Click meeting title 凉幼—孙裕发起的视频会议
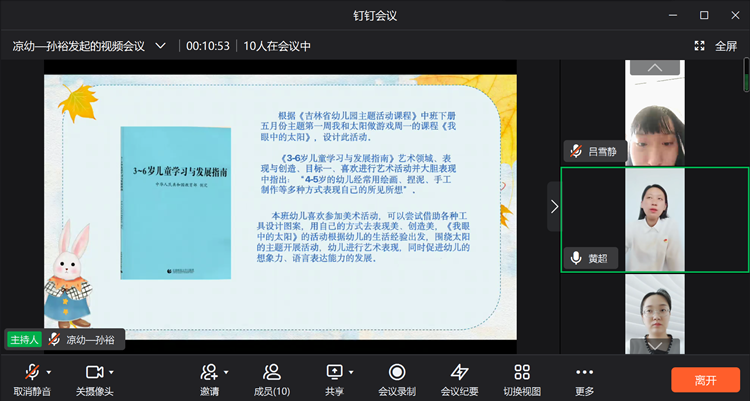 click(x=78, y=46)
